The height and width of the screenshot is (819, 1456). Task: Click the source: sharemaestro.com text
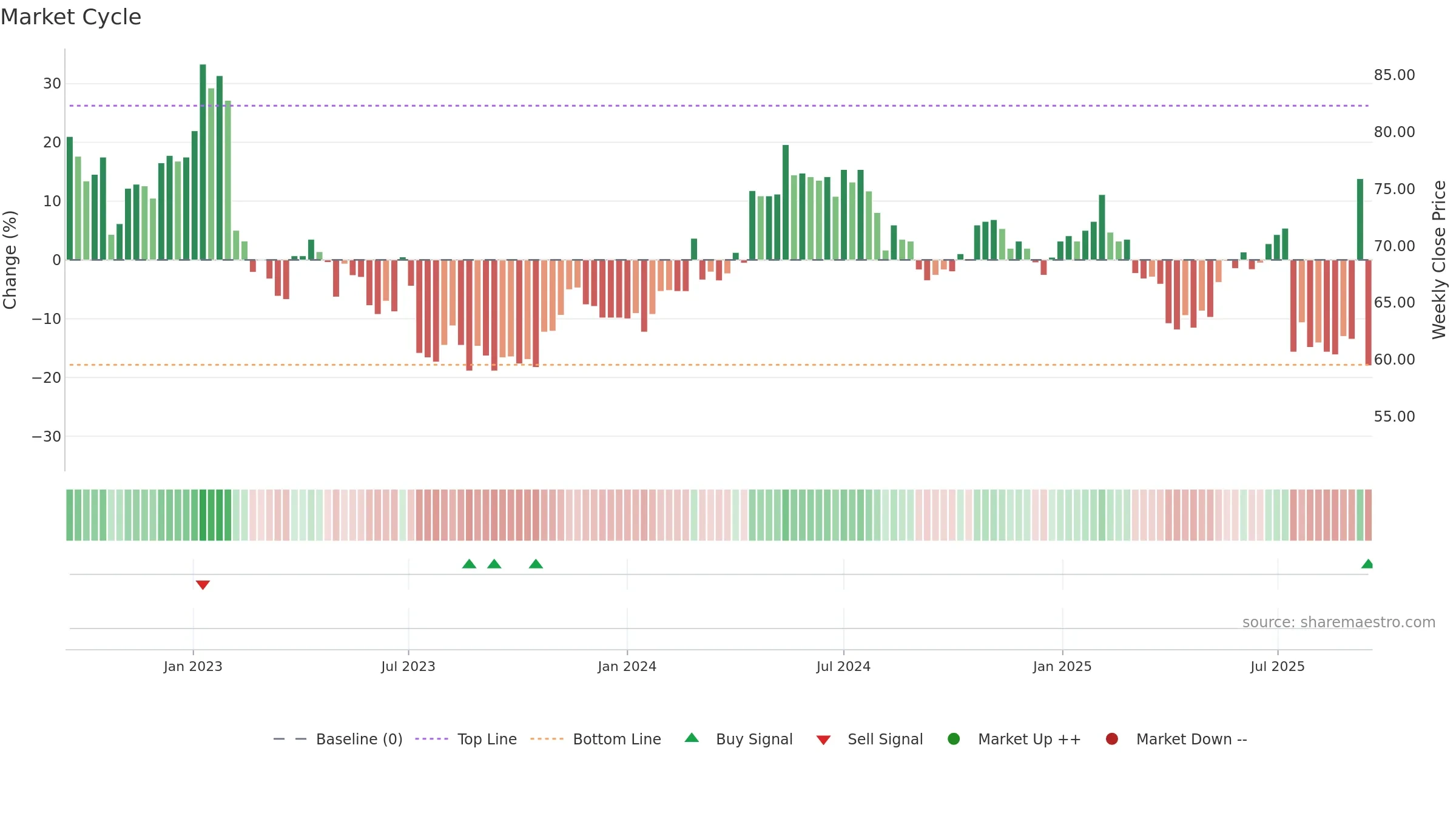click(x=1339, y=622)
